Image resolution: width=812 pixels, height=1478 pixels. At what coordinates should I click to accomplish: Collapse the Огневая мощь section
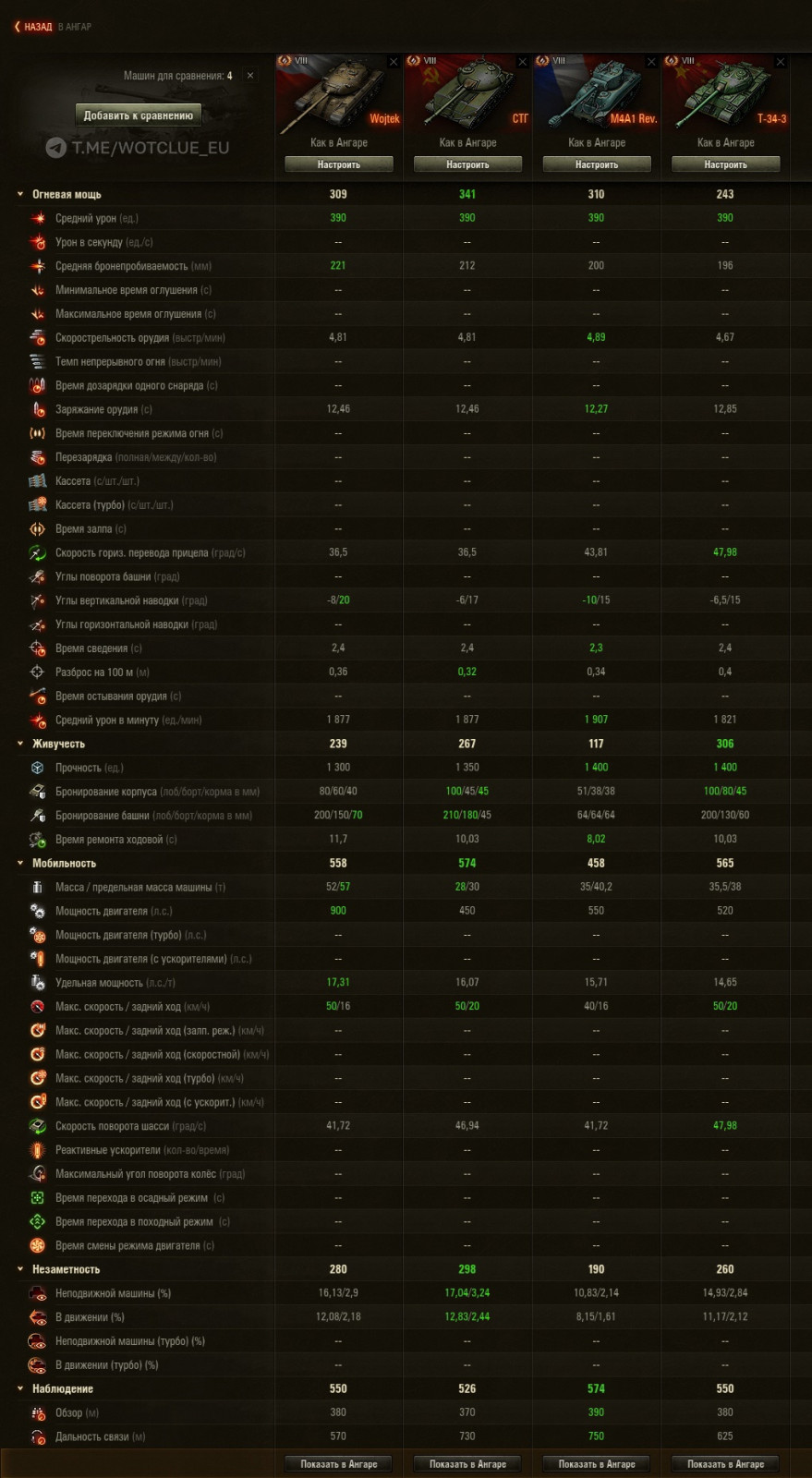coord(20,195)
